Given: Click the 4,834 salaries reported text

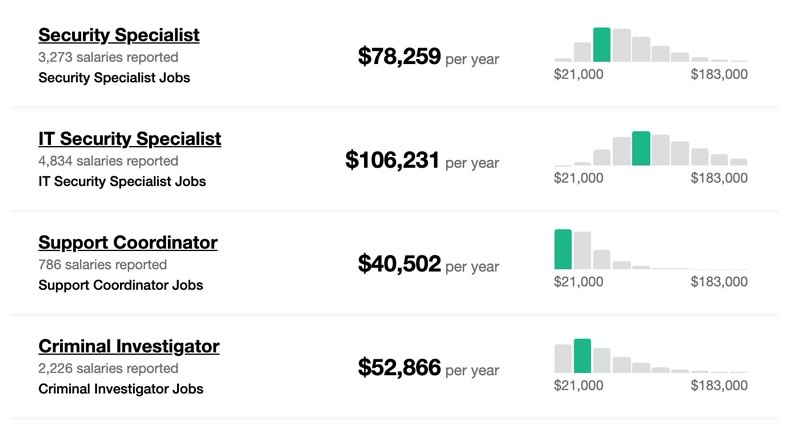Looking at the screenshot, I should pyautogui.click(x=108, y=161).
